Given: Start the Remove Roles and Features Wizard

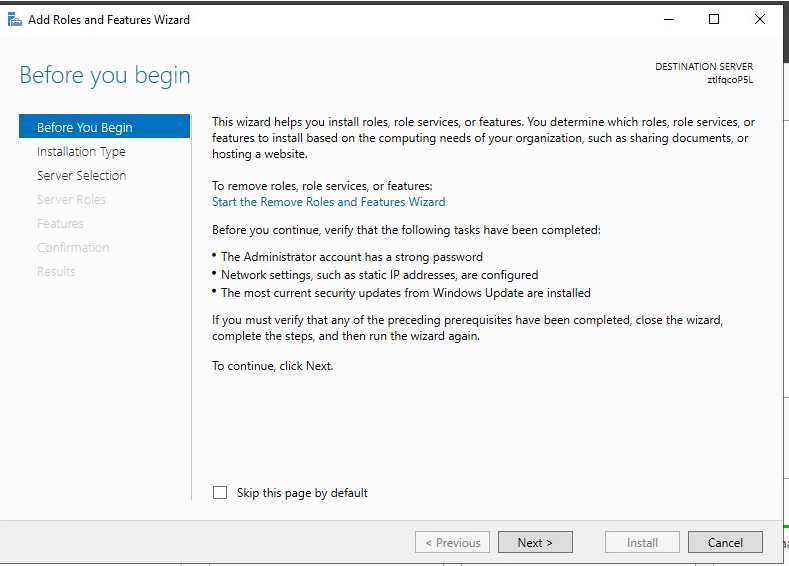Looking at the screenshot, I should pyautogui.click(x=329, y=201).
